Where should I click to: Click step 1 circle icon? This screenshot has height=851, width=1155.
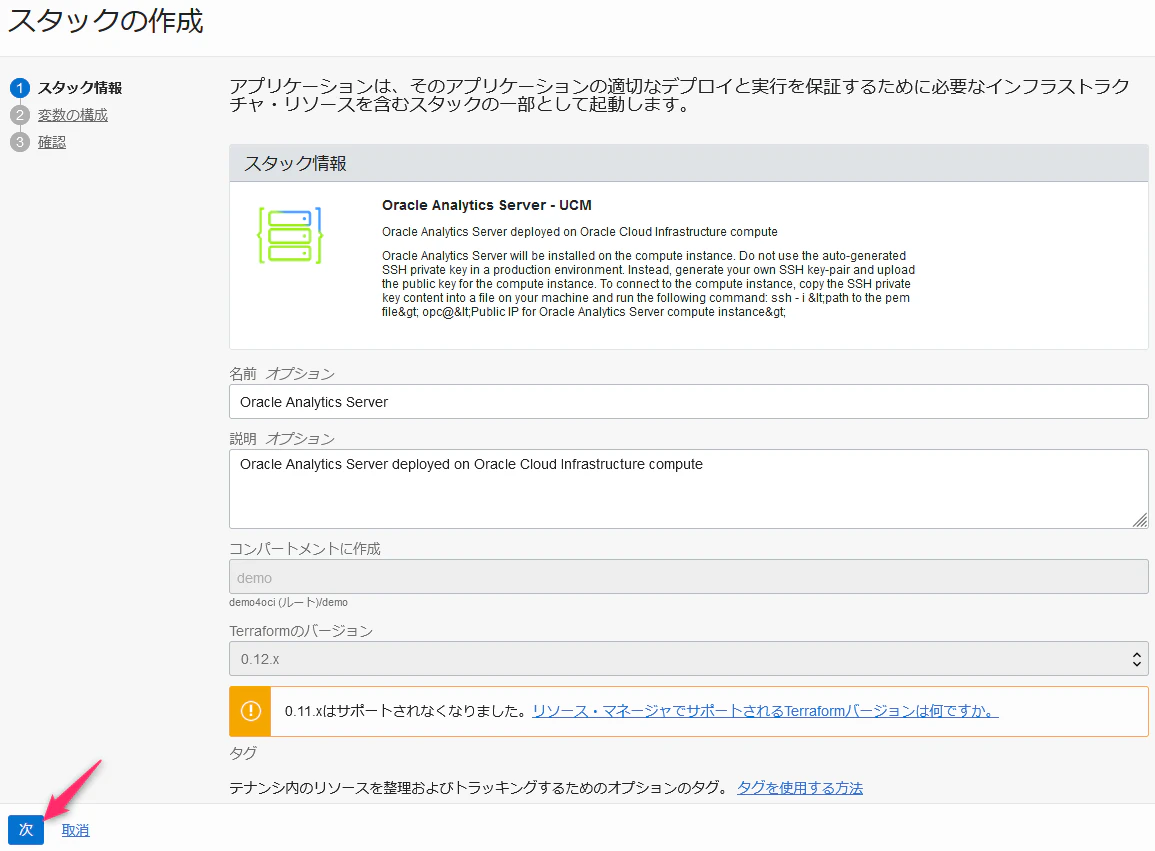pos(20,88)
